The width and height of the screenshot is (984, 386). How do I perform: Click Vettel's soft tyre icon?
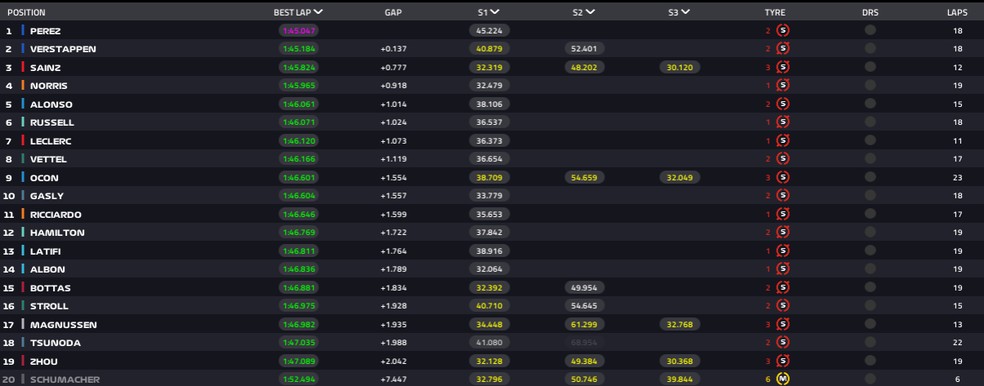pos(783,159)
